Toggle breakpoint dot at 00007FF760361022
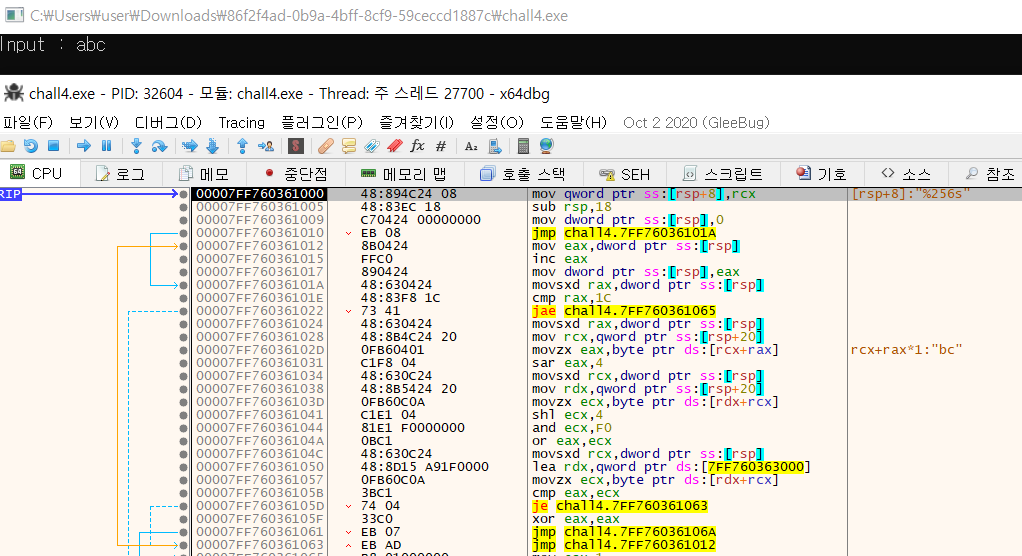The width and height of the screenshot is (1022, 556). (184, 311)
